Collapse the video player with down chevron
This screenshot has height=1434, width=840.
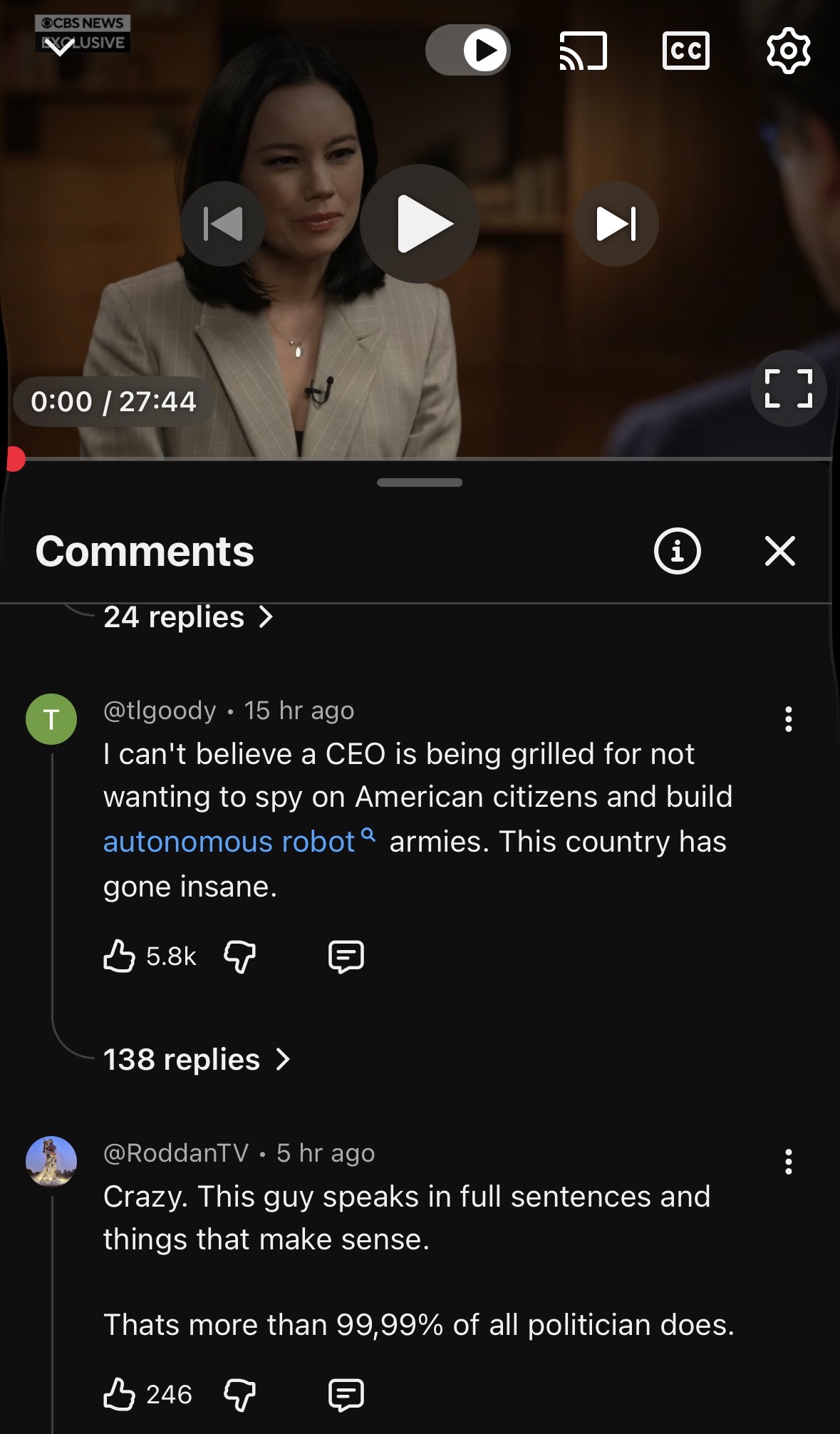(x=59, y=47)
